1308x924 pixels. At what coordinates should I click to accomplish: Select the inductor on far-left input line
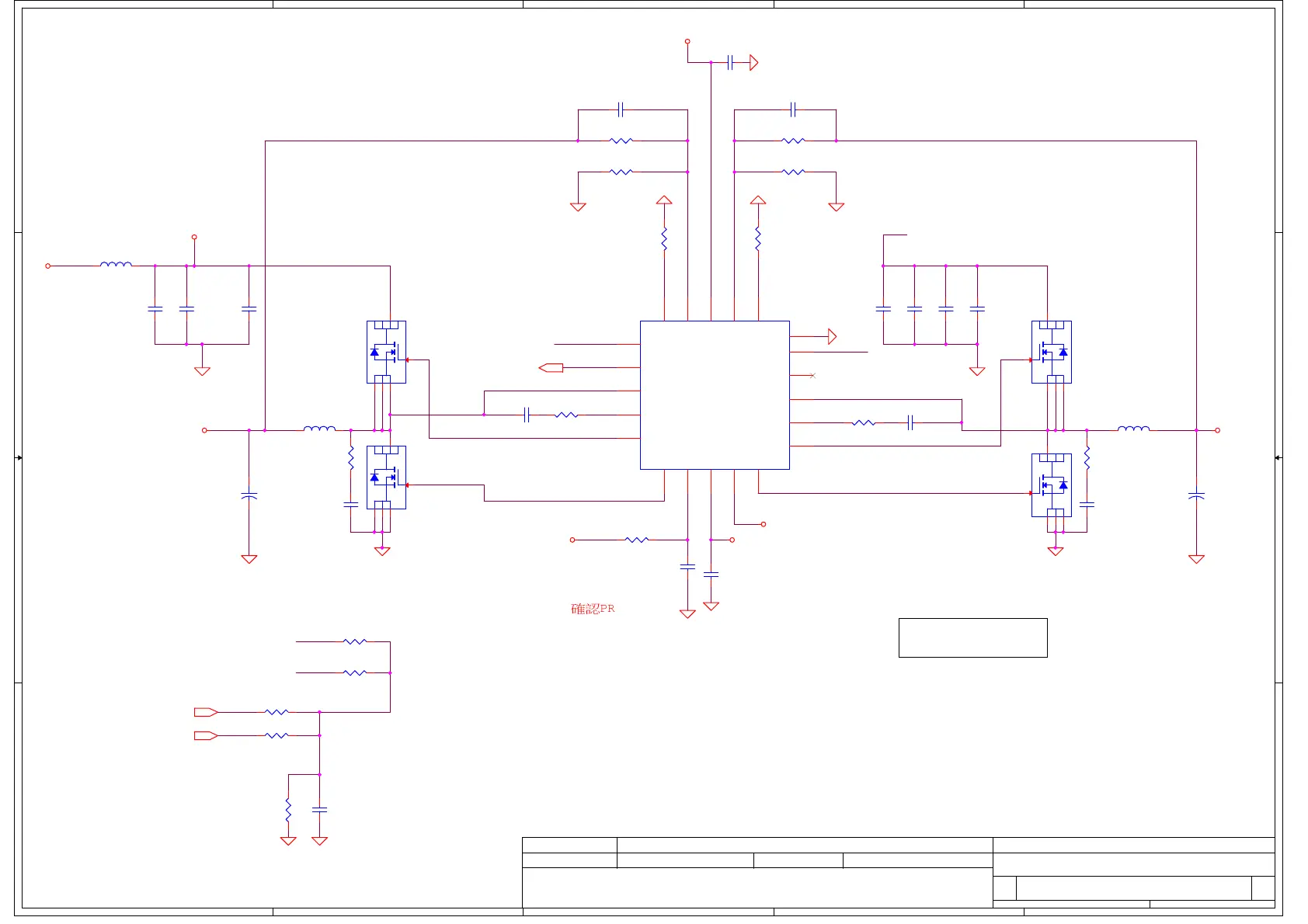click(x=116, y=265)
